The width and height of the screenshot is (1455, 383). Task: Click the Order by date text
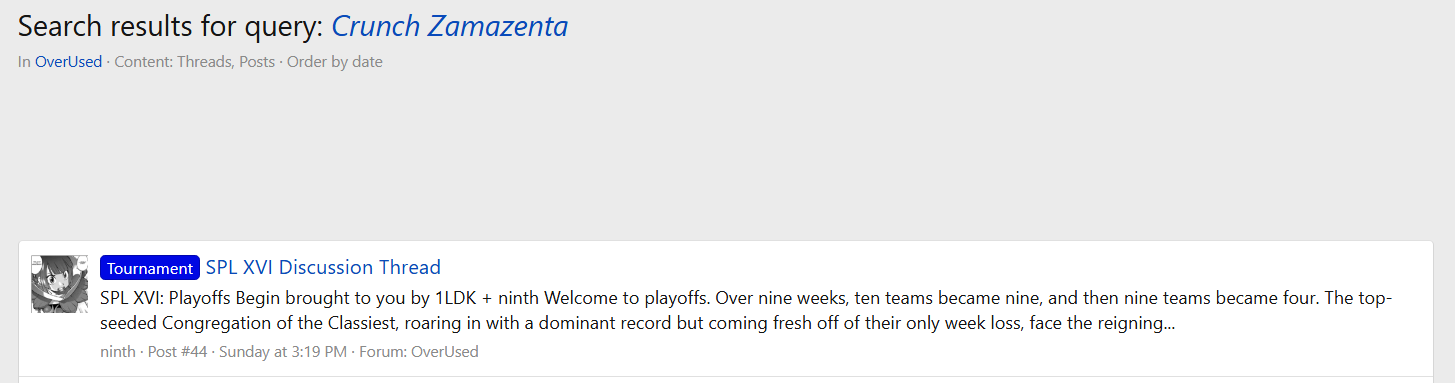335,62
